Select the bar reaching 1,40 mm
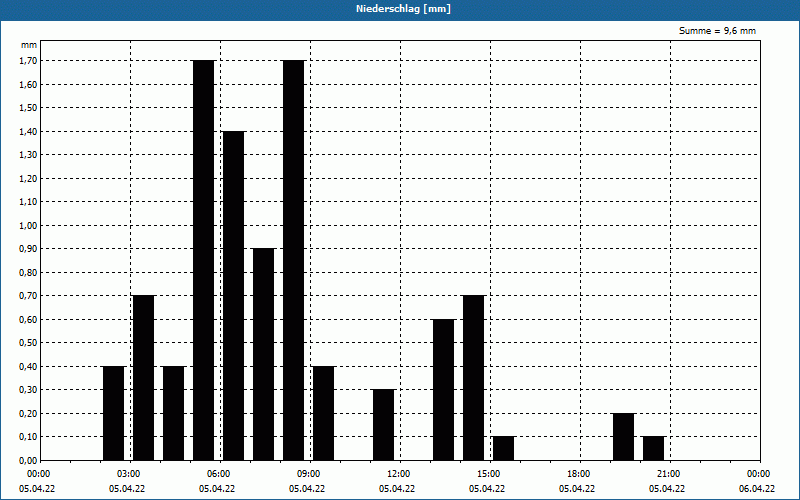Viewport: 800px width, 500px height. click(x=234, y=296)
